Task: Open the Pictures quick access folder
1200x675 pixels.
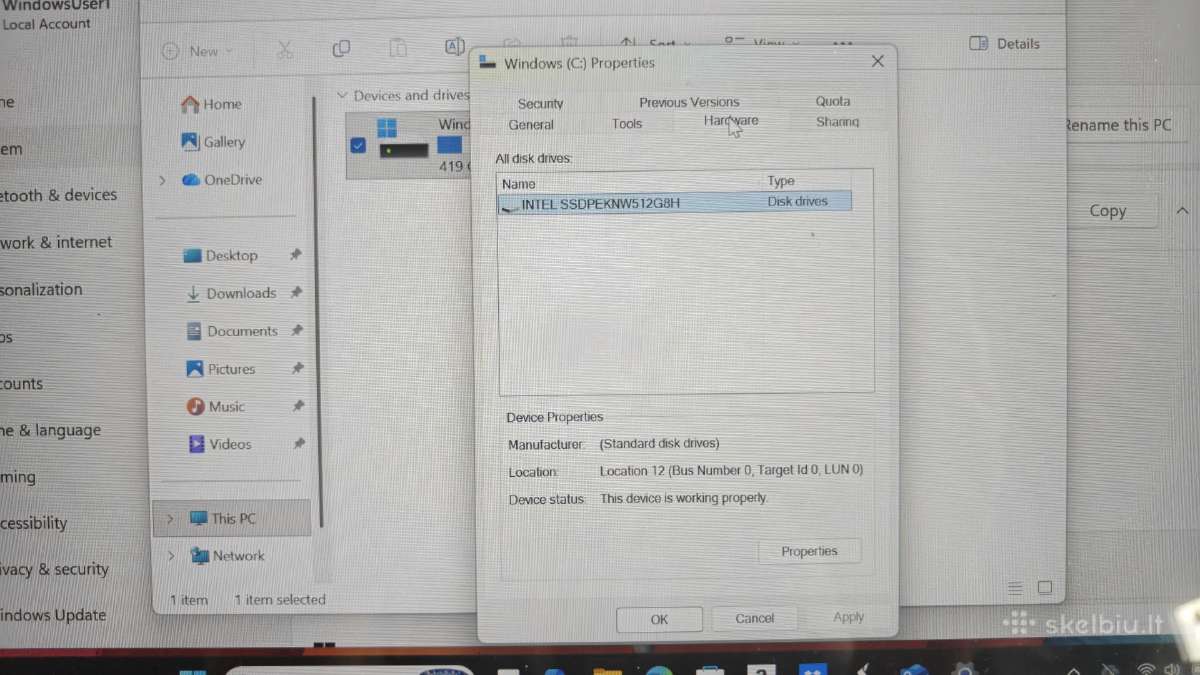Action: [x=221, y=369]
